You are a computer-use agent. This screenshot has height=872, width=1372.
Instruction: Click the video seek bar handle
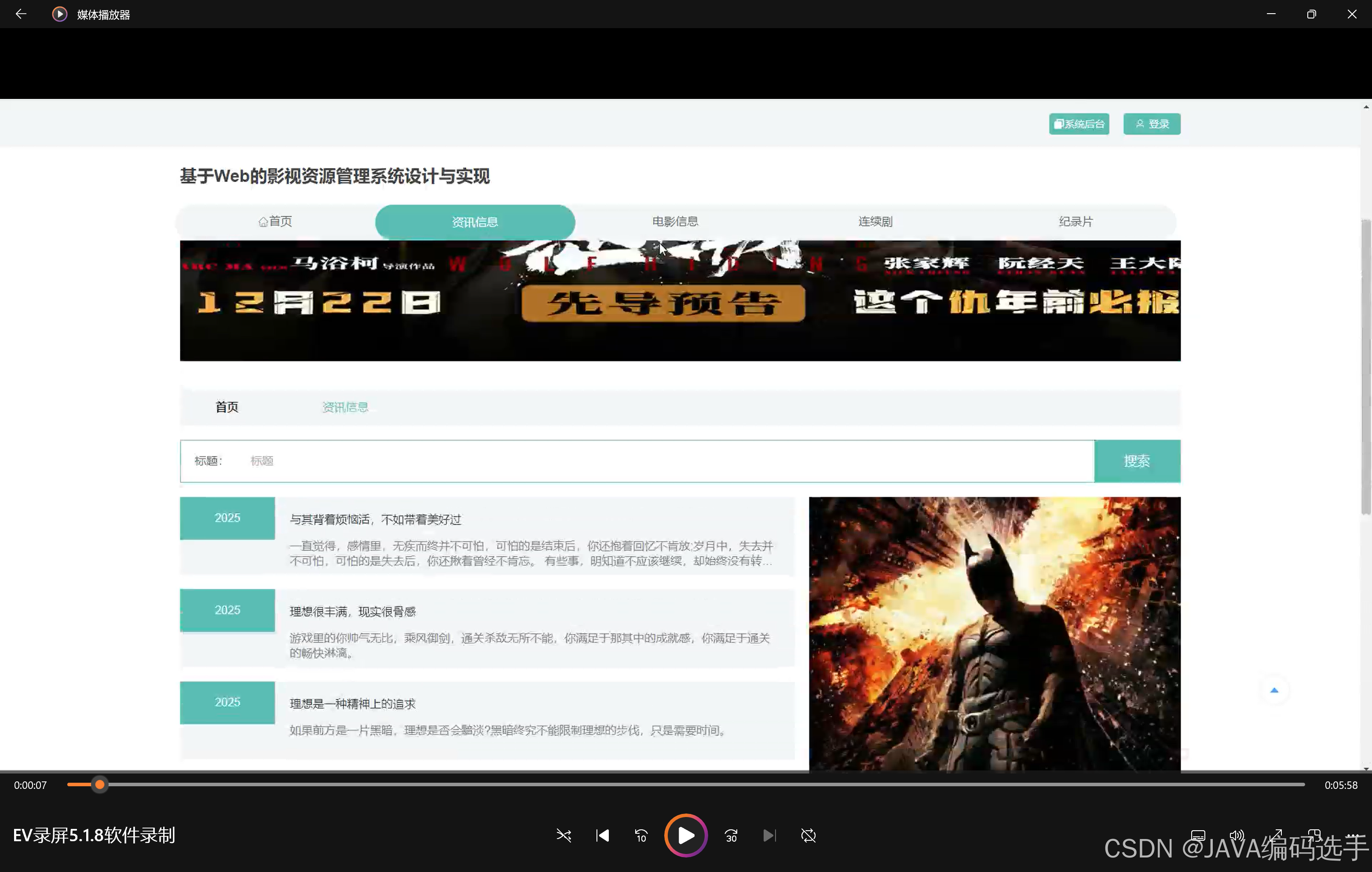[100, 785]
